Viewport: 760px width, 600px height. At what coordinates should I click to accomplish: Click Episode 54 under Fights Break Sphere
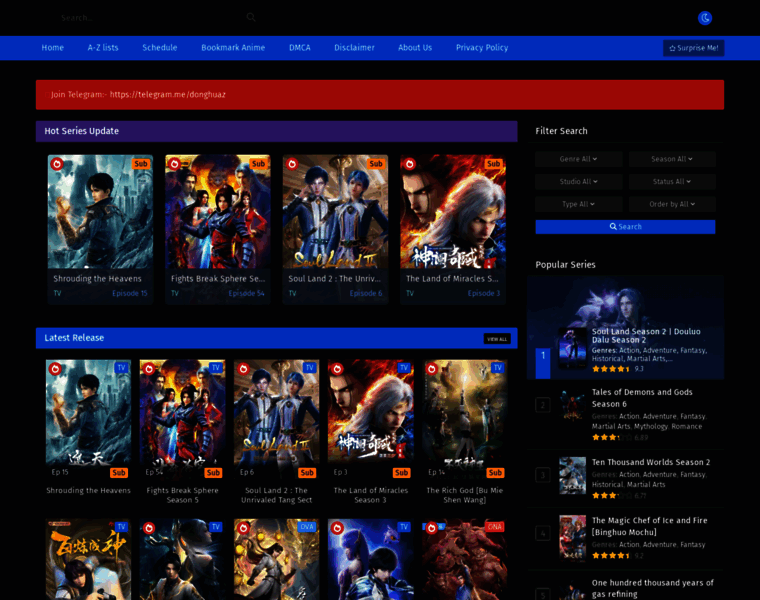click(246, 293)
